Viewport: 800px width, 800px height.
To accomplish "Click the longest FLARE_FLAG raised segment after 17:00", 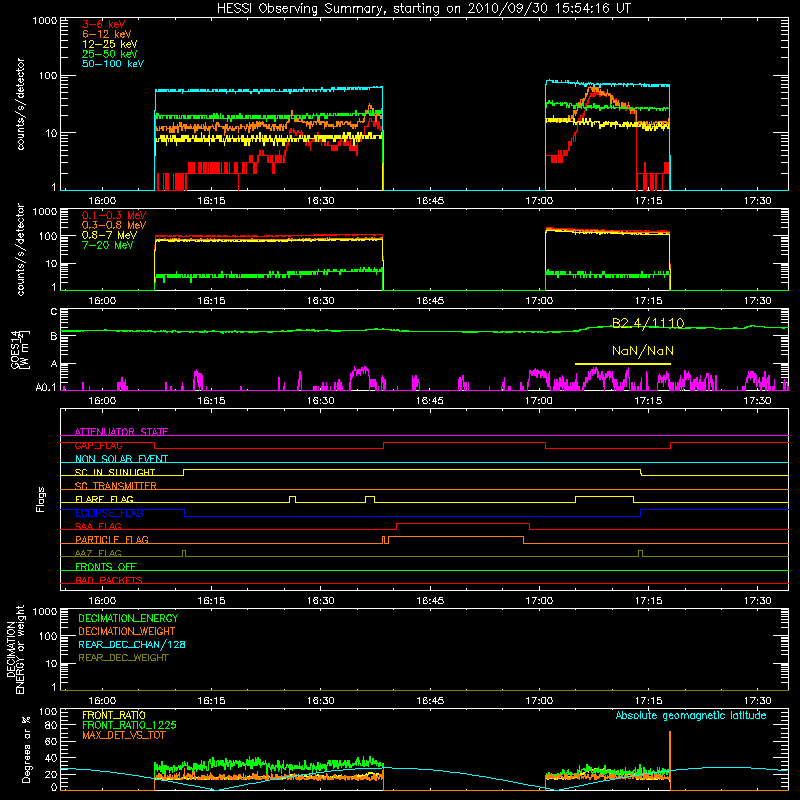I will pyautogui.click(x=604, y=496).
